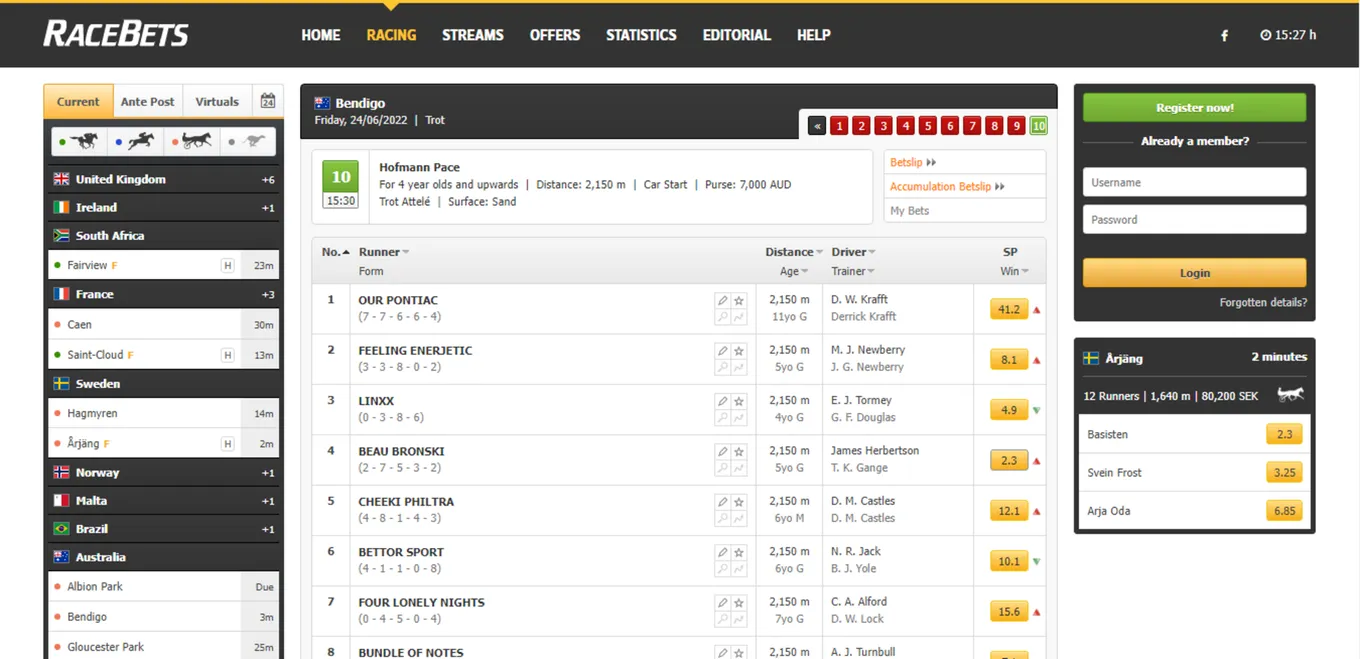
Task: Open My Bets link
Action: point(910,211)
